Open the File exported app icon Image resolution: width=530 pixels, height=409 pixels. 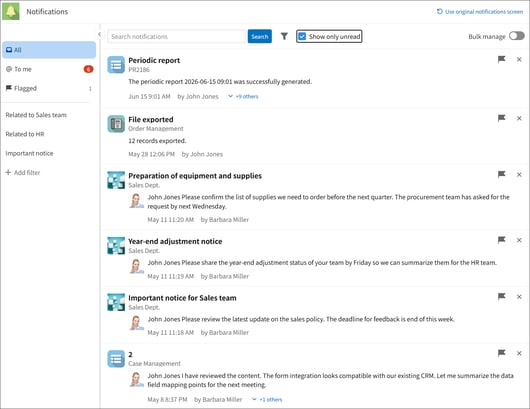click(116, 124)
